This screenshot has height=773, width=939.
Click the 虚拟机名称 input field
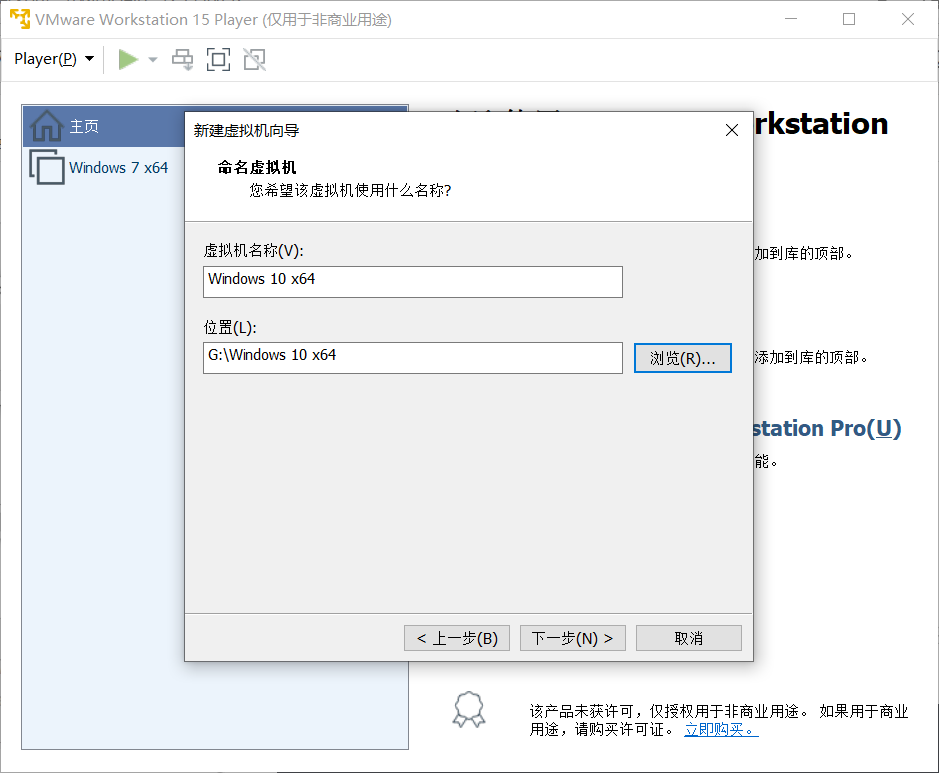(x=413, y=282)
